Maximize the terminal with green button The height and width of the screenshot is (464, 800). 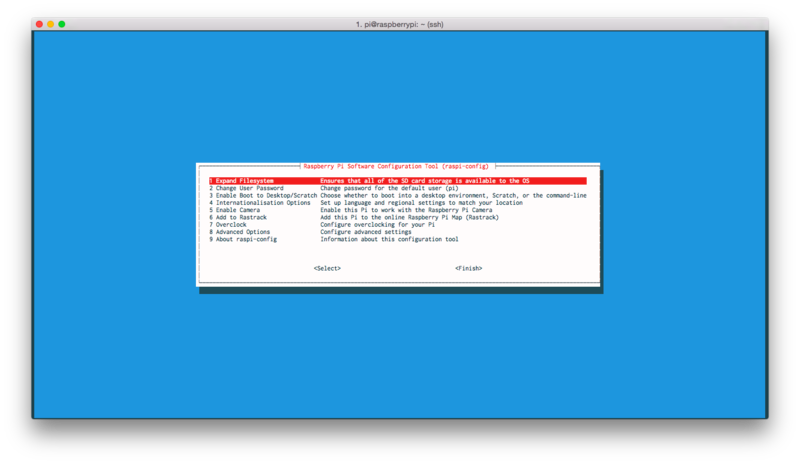tap(62, 24)
